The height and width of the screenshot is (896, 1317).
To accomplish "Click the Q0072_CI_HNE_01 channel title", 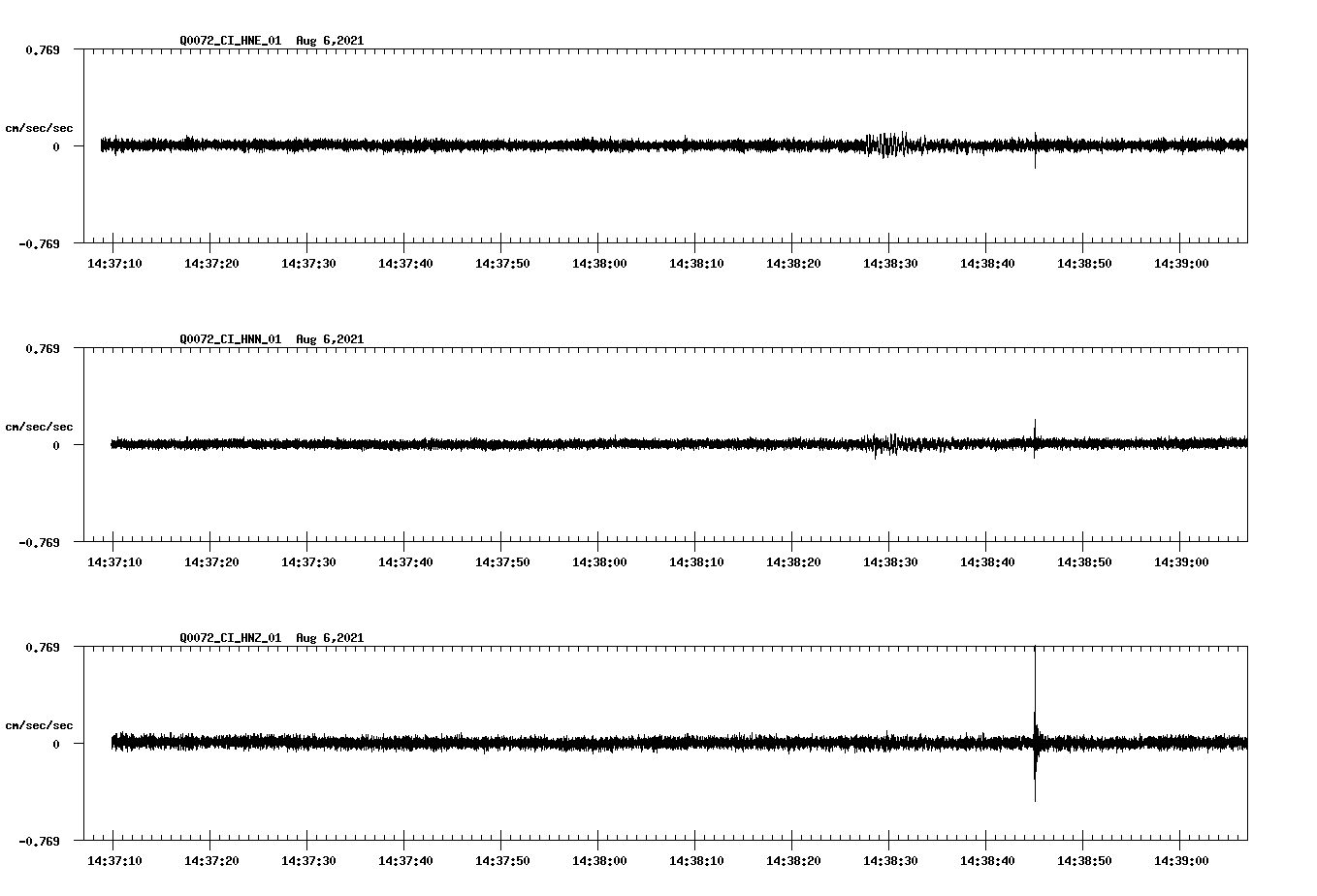I will pos(231,41).
